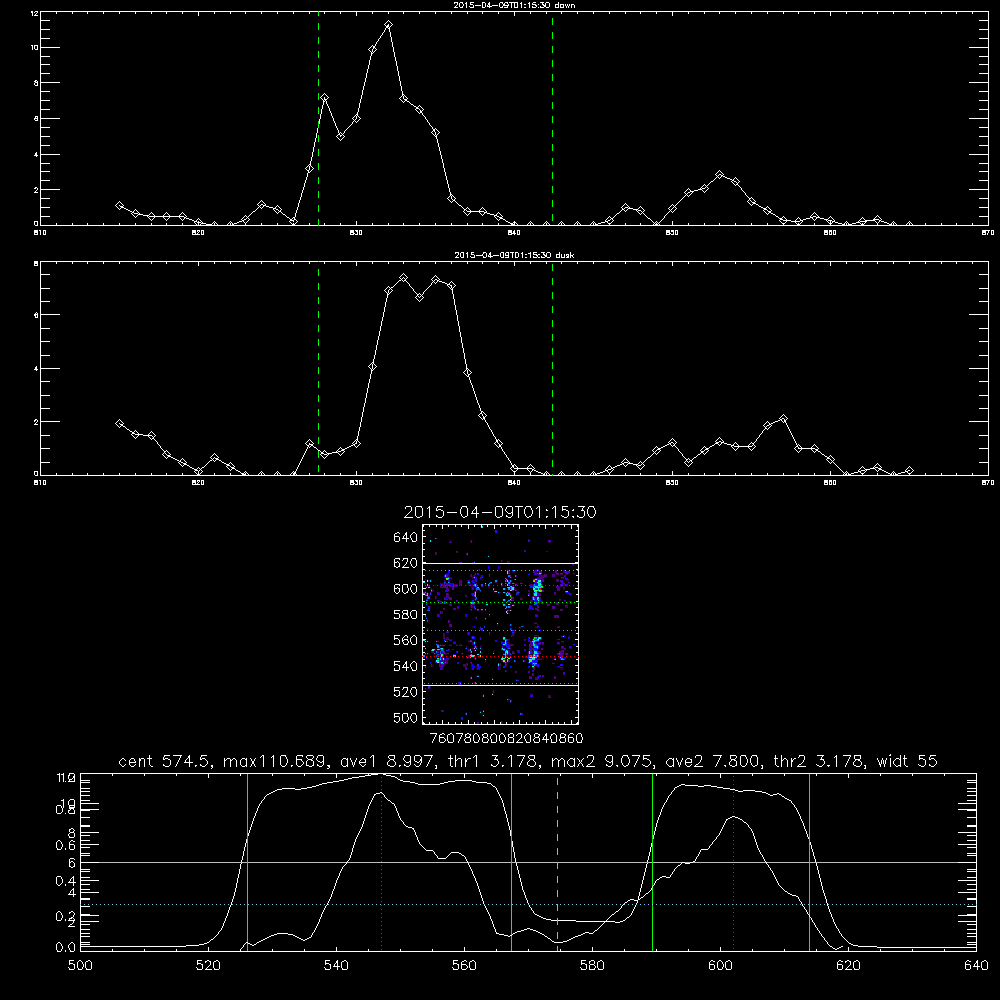Click the red dotted line near 602 in bottom plot
The image size is (1000, 1000).
click(x=733, y=861)
